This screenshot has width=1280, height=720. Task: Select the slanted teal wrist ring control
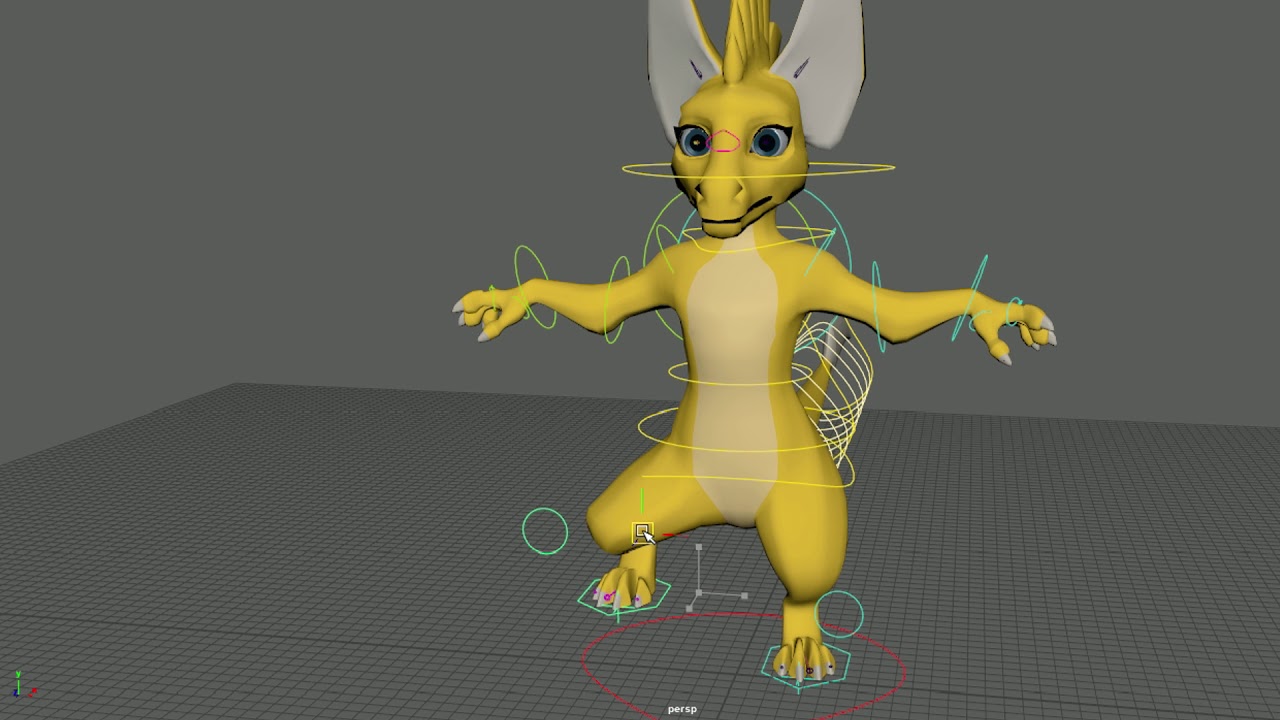click(x=972, y=298)
